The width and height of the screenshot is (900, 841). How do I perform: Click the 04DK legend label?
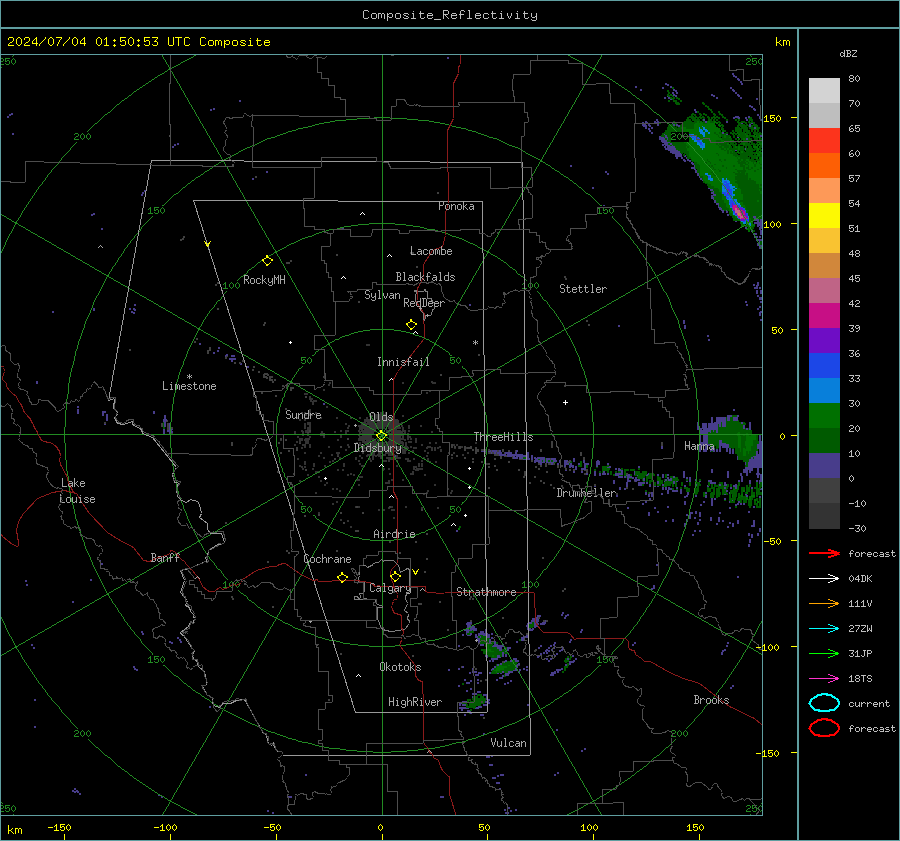click(860, 579)
